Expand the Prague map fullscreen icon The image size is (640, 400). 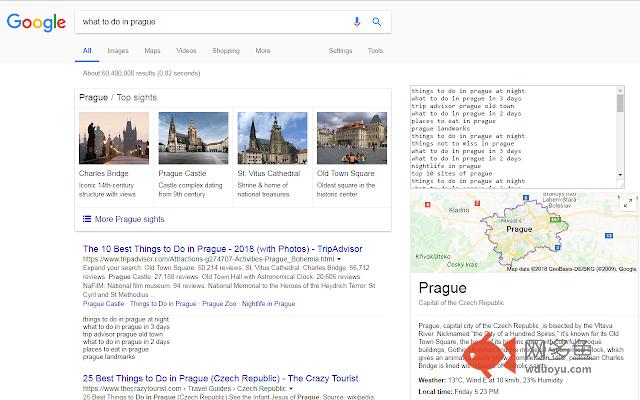pyautogui.click(x=628, y=203)
